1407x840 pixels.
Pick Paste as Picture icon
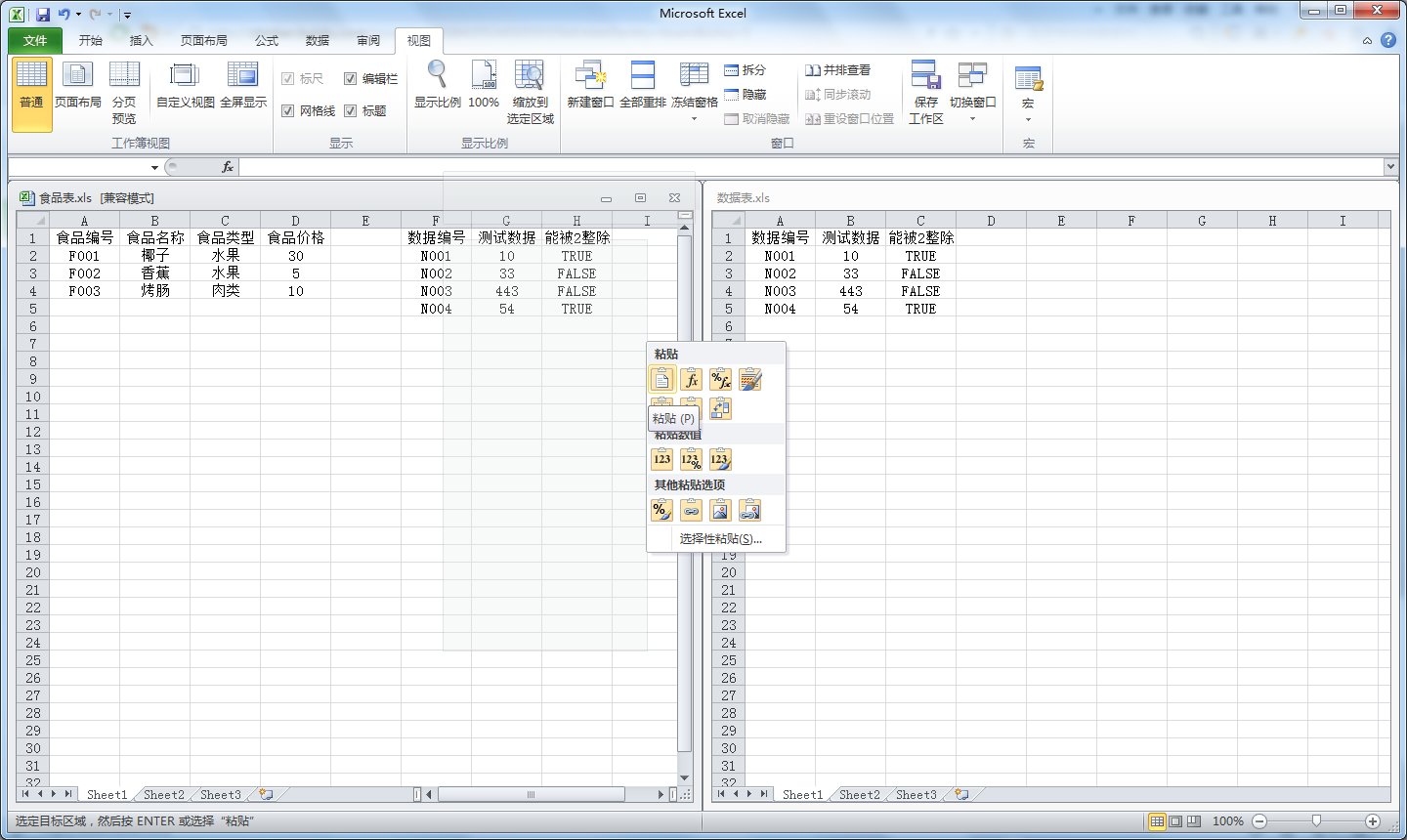coord(720,510)
